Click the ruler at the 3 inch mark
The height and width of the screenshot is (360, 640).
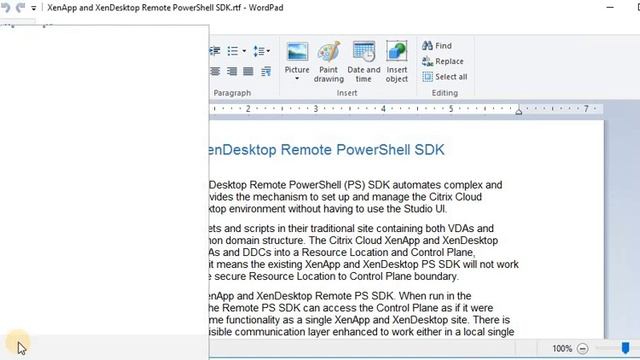pos(316,109)
